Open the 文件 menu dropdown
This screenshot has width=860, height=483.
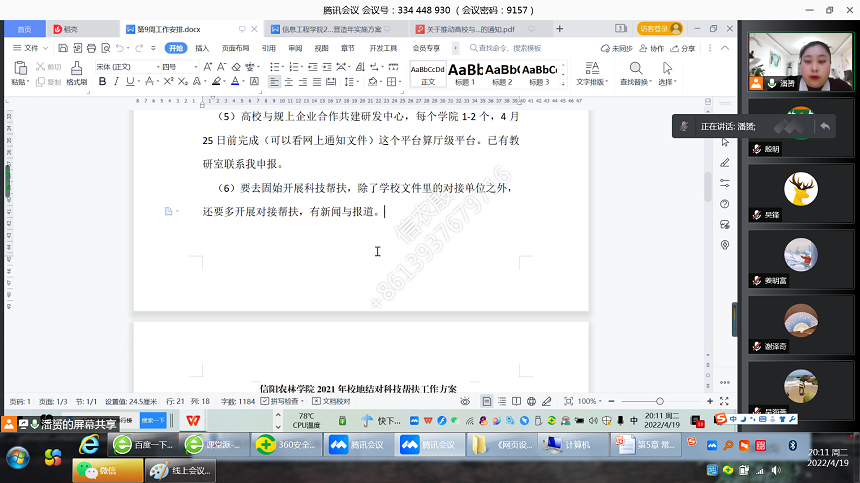point(30,48)
